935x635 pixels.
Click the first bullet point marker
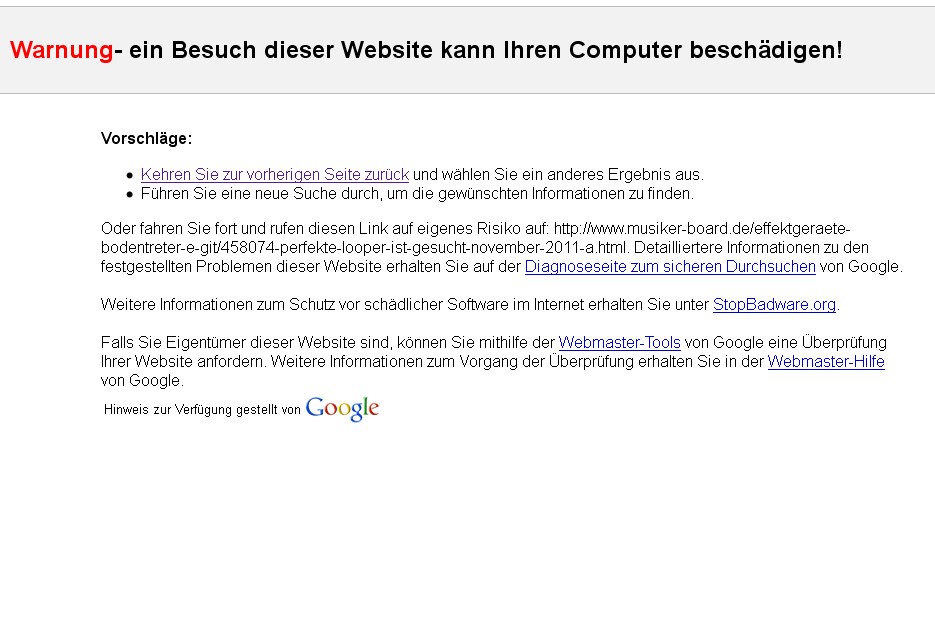pyautogui.click(x=129, y=175)
